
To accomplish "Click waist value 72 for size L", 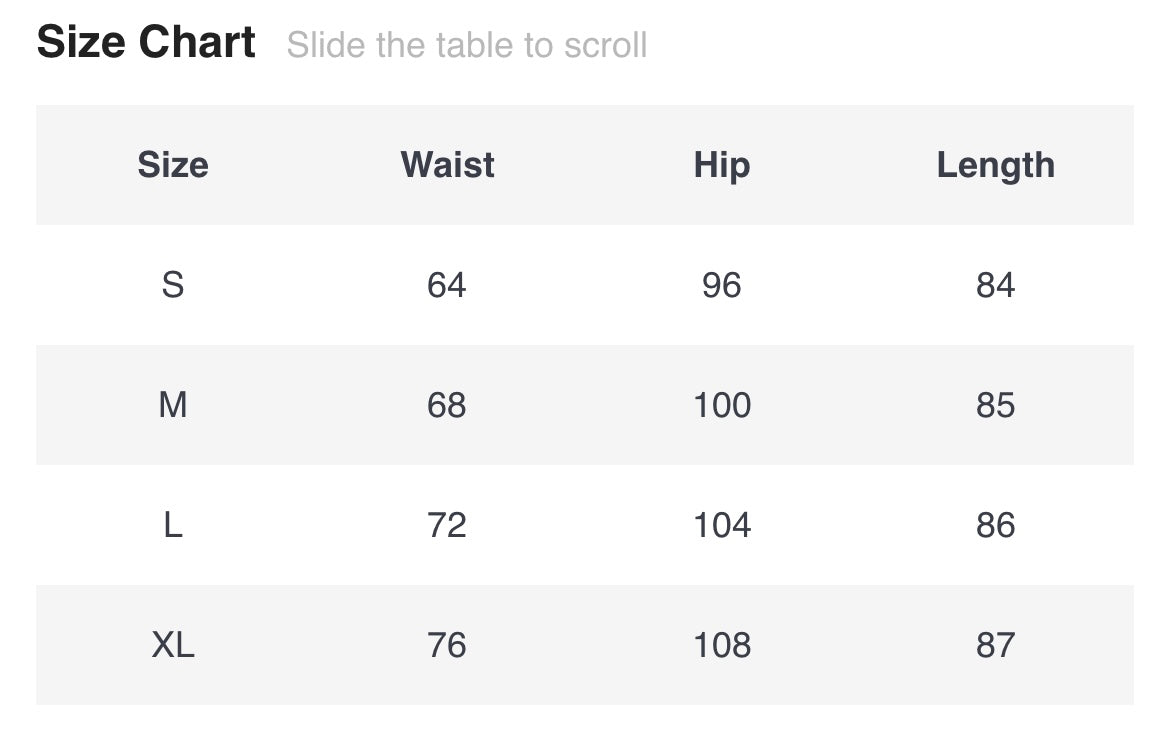I will (x=447, y=525).
